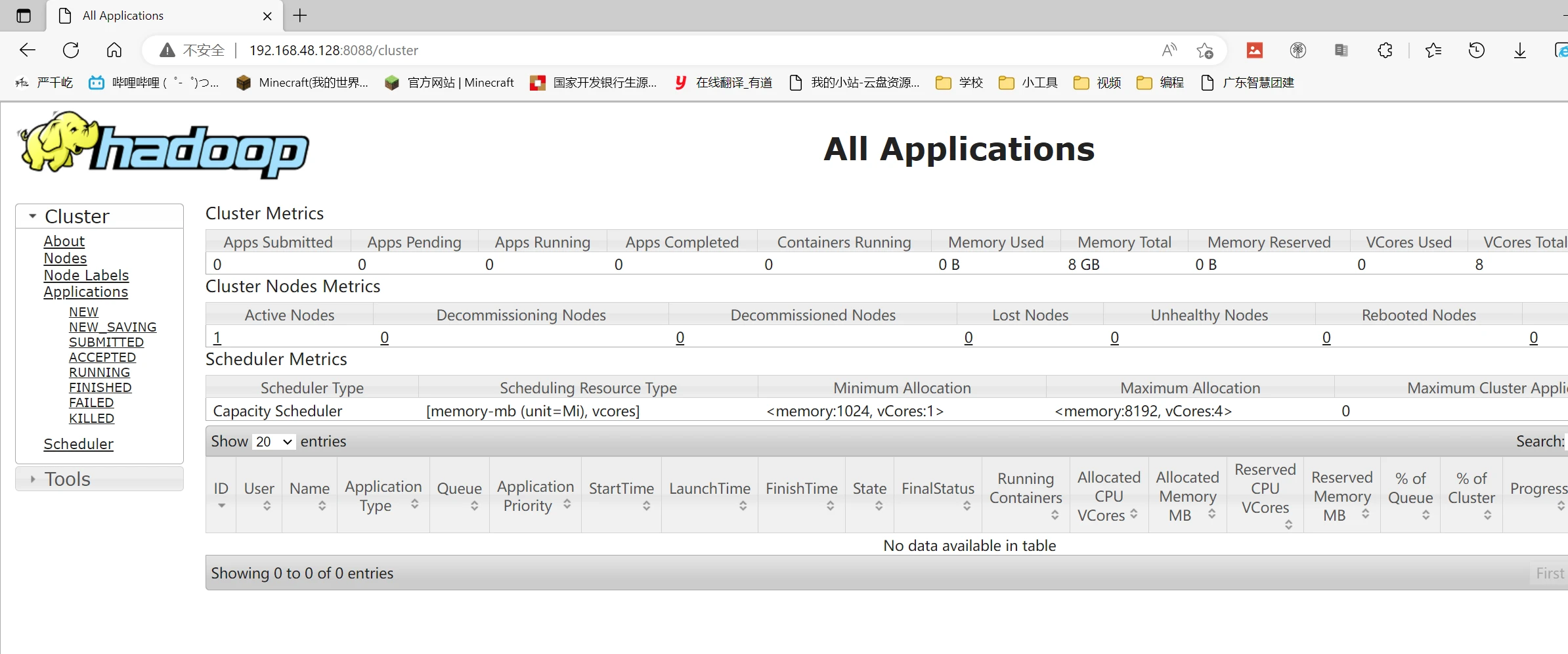Open the browser downloads icon

(x=1519, y=51)
